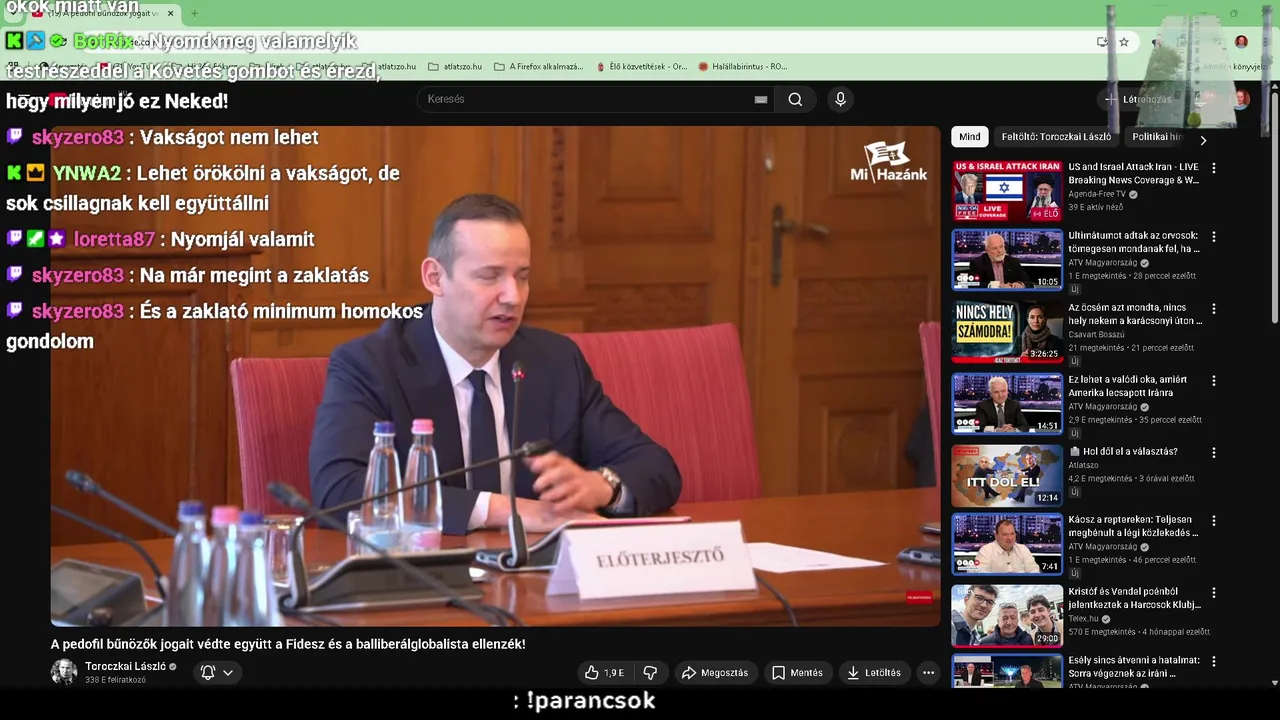Screen dimensions: 1280x720
Task: Close the browser tab with the X
Action: pyautogui.click(x=170, y=13)
